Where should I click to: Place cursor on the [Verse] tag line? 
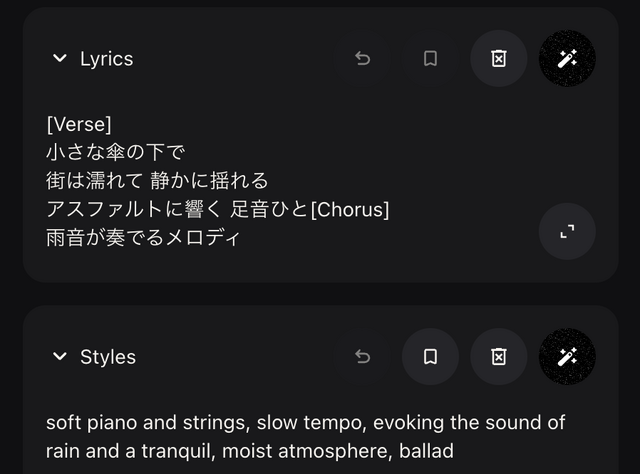click(79, 124)
